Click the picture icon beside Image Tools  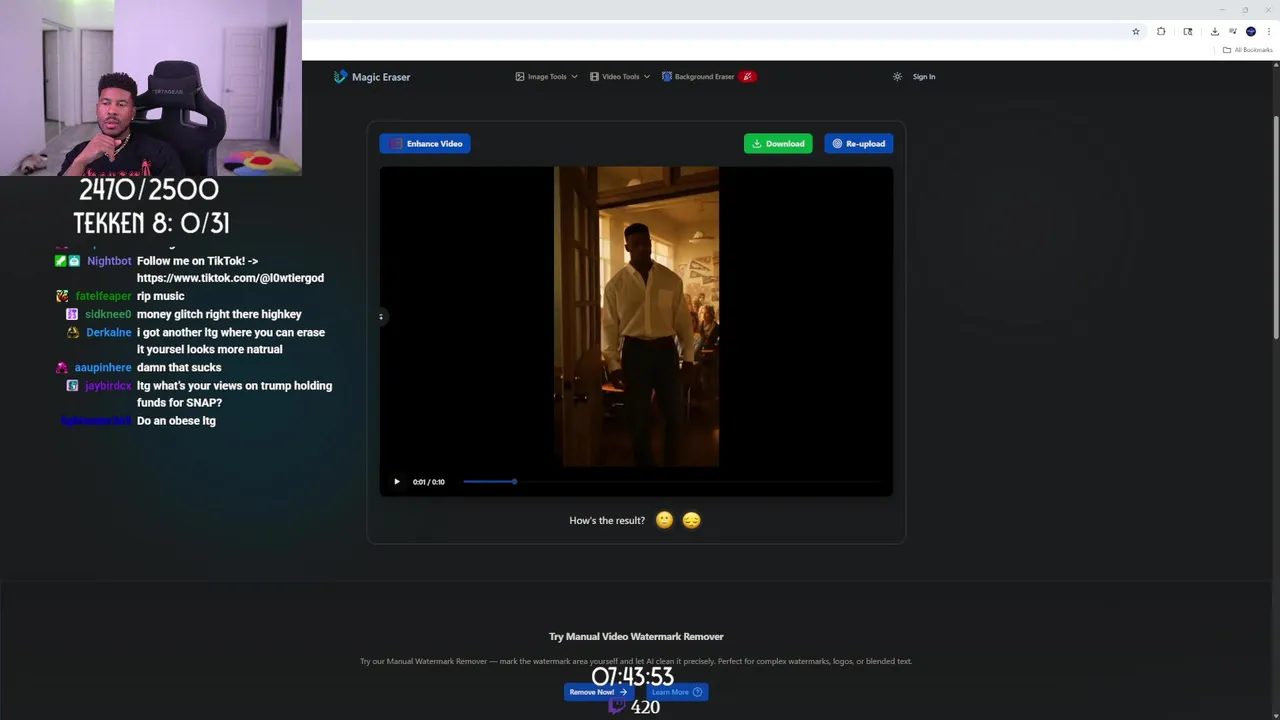(x=520, y=77)
